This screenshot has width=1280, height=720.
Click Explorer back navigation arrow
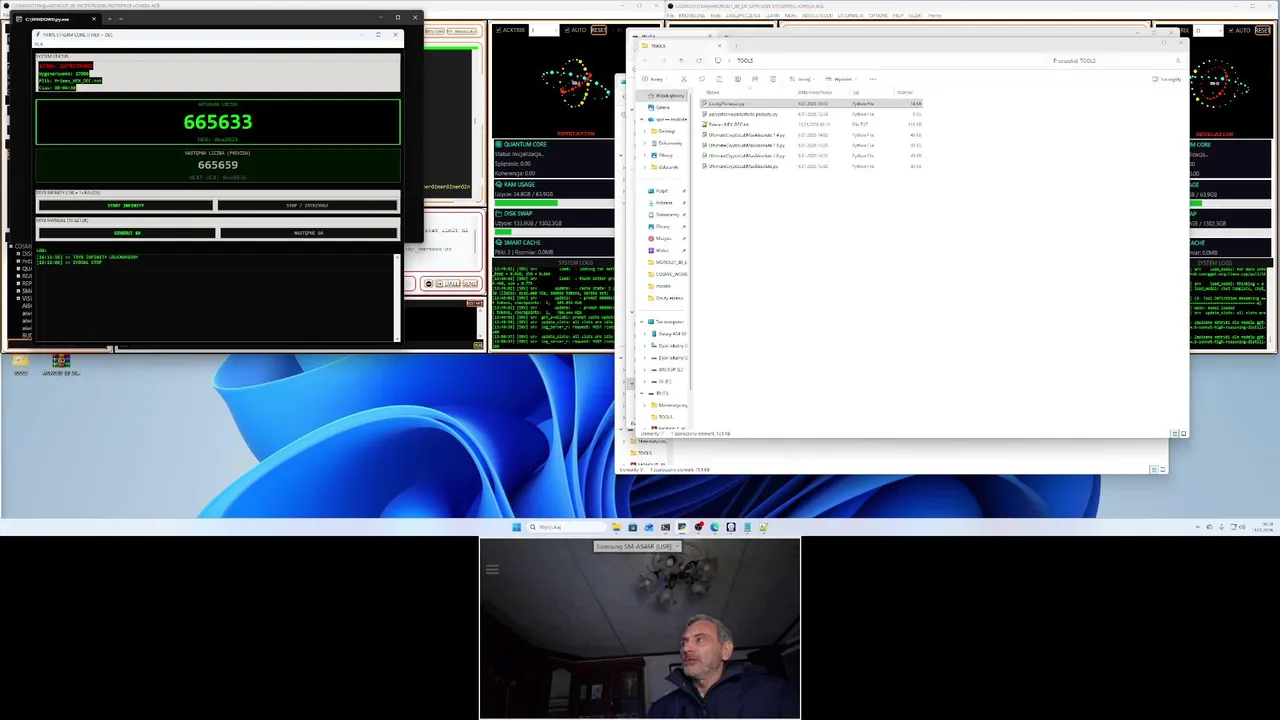click(647, 60)
